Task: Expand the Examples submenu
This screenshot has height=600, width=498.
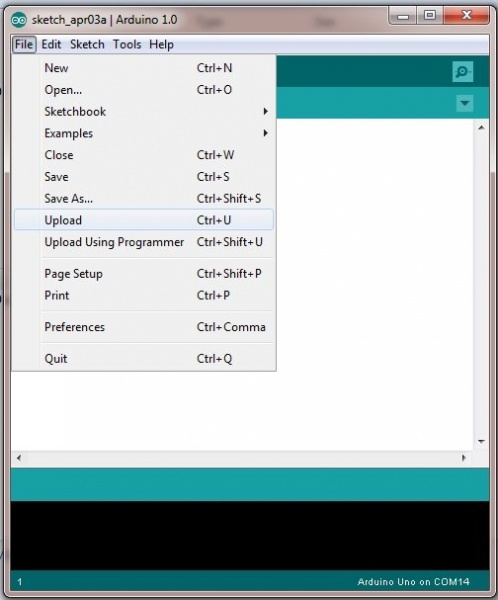Action: pos(144,133)
